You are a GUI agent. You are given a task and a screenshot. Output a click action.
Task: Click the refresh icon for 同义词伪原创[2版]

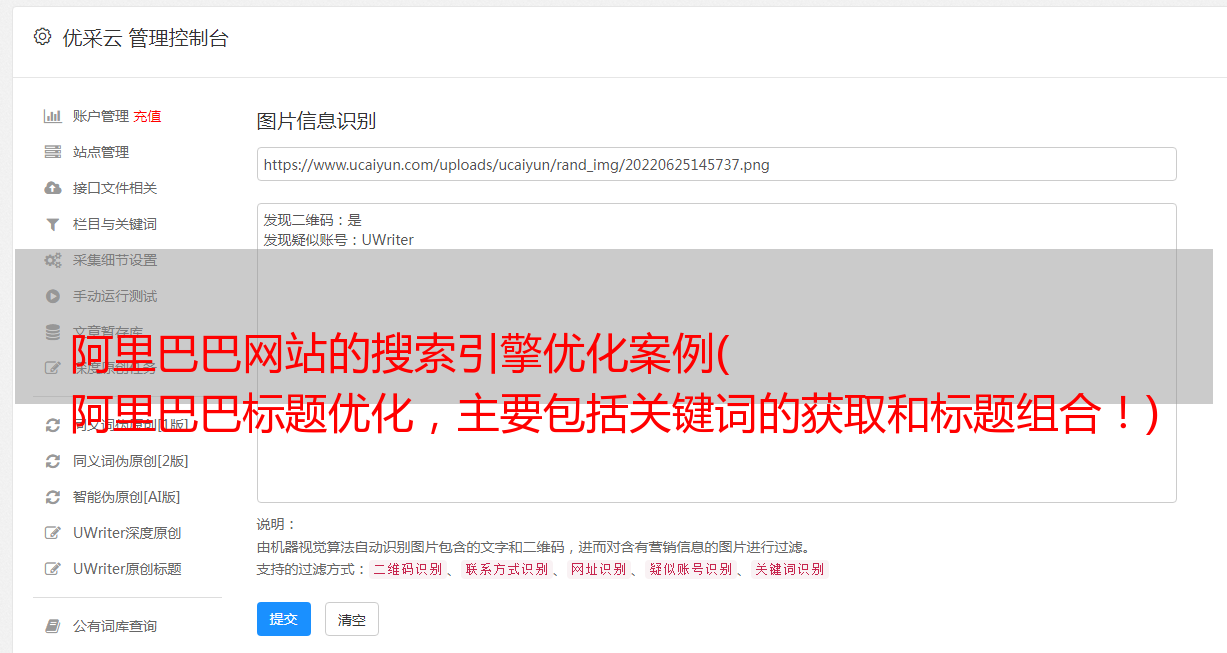coord(53,461)
